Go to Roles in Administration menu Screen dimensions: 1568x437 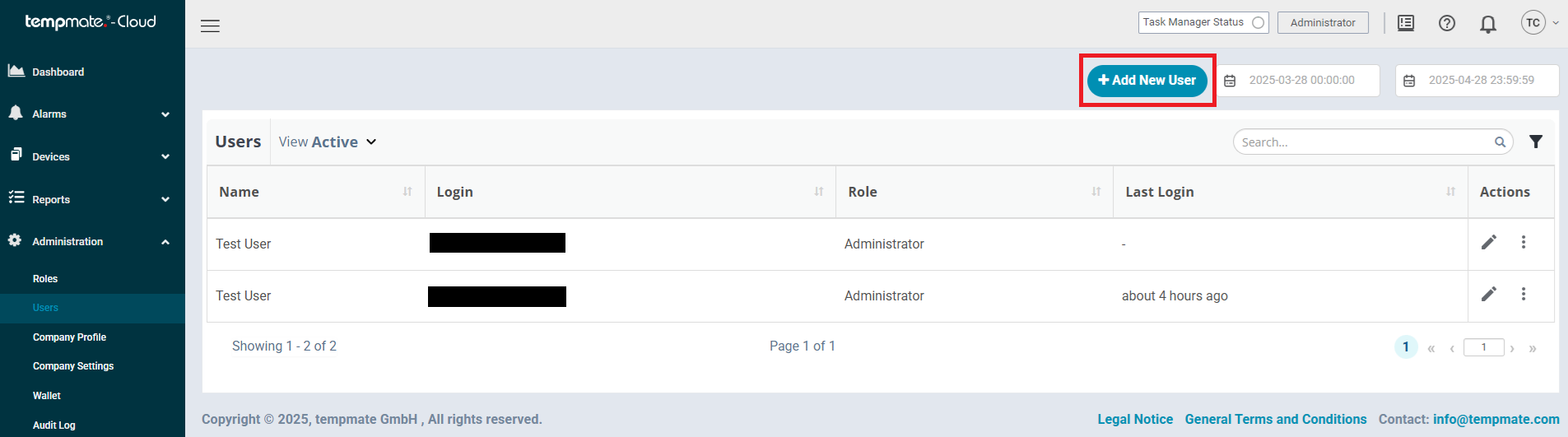tap(45, 279)
